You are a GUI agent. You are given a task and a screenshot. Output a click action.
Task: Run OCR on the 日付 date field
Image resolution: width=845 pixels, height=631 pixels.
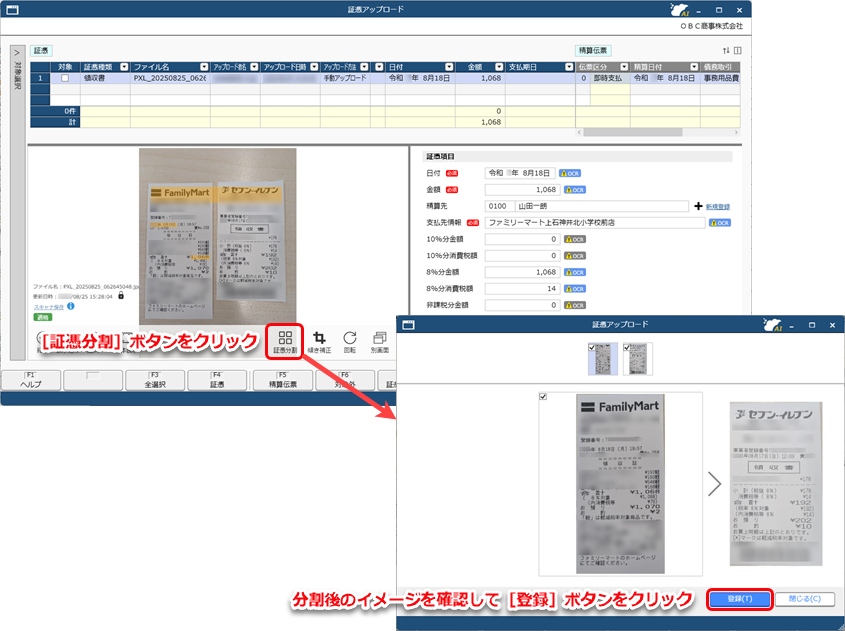point(570,173)
